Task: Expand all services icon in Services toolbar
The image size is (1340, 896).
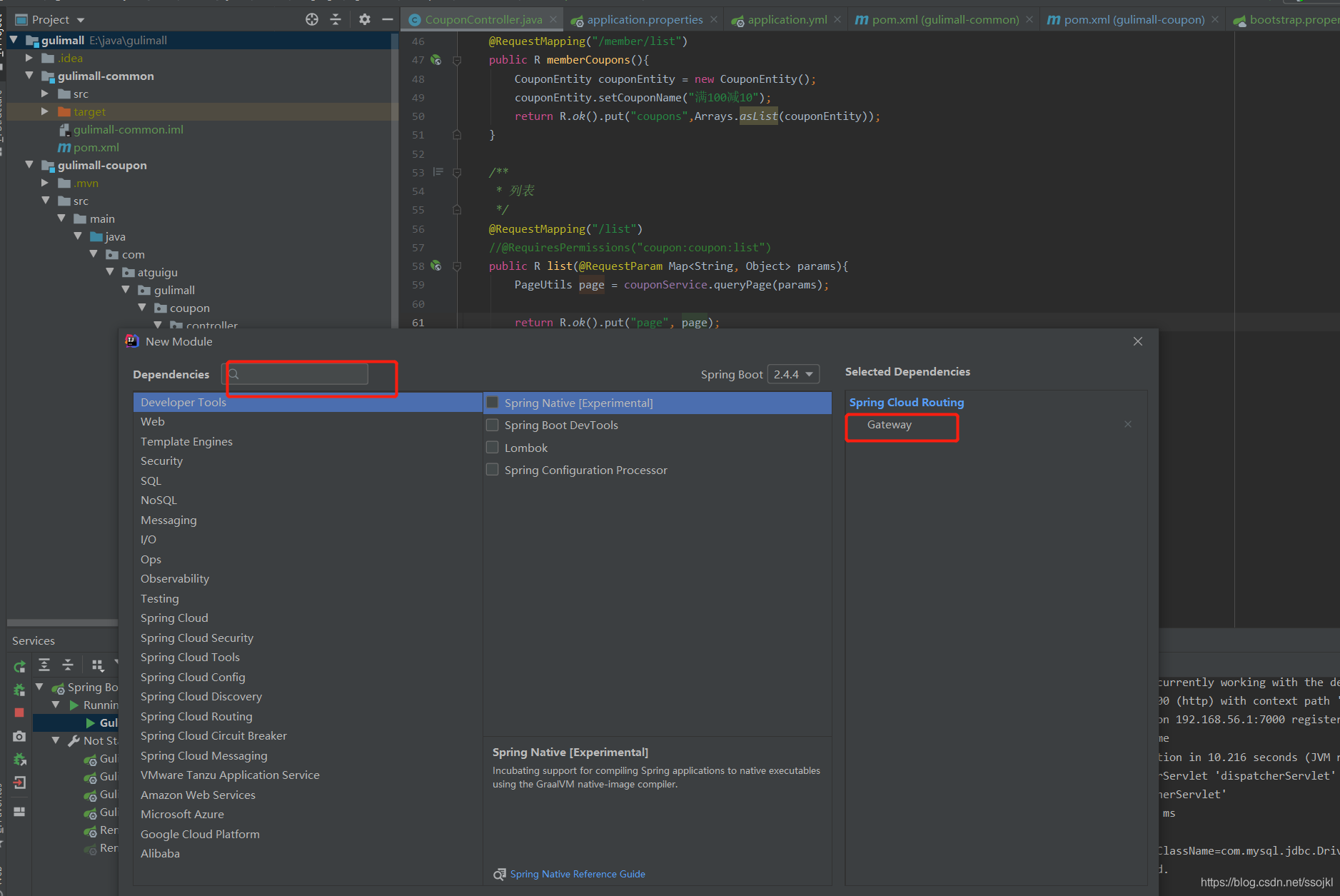Action: pyautogui.click(x=44, y=665)
